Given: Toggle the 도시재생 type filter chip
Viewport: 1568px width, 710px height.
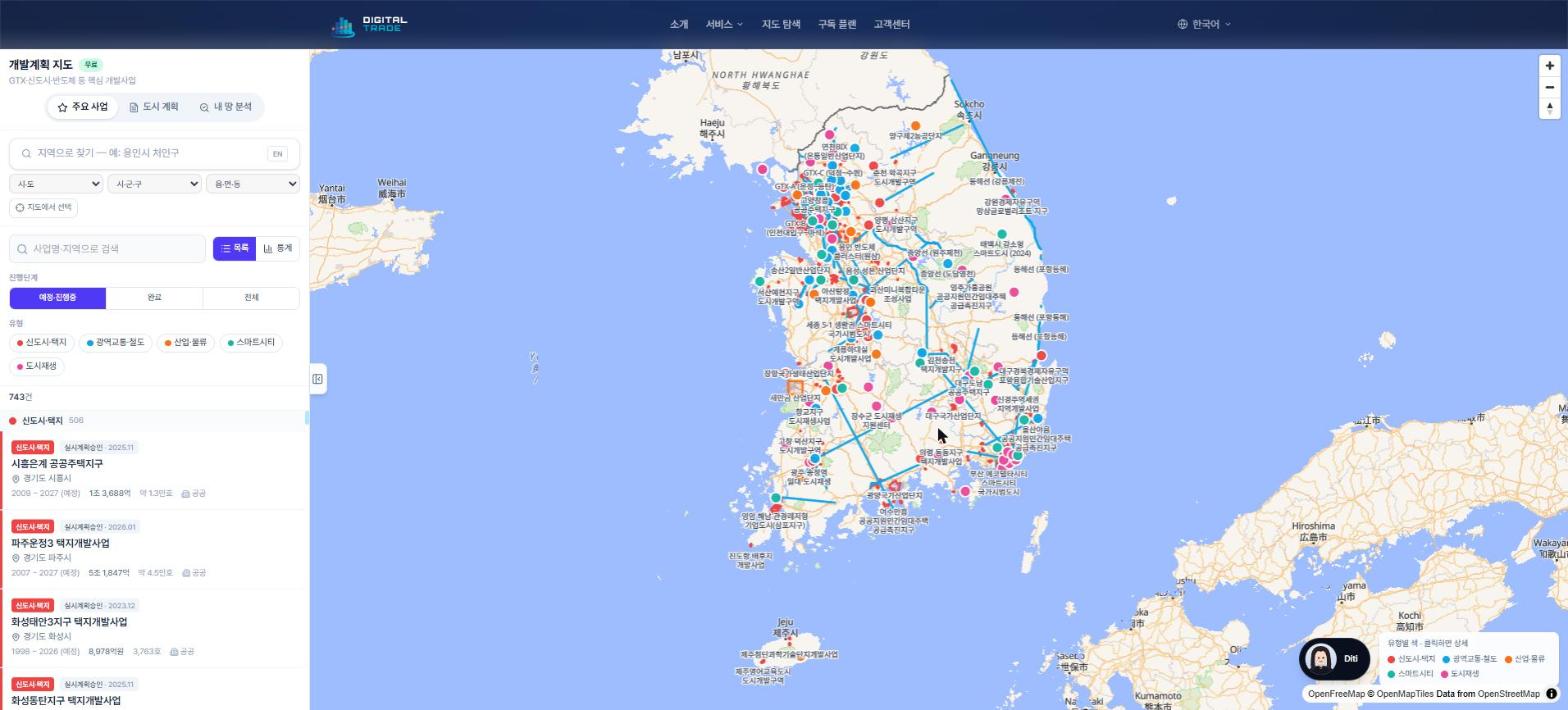Looking at the screenshot, I should pos(36,366).
